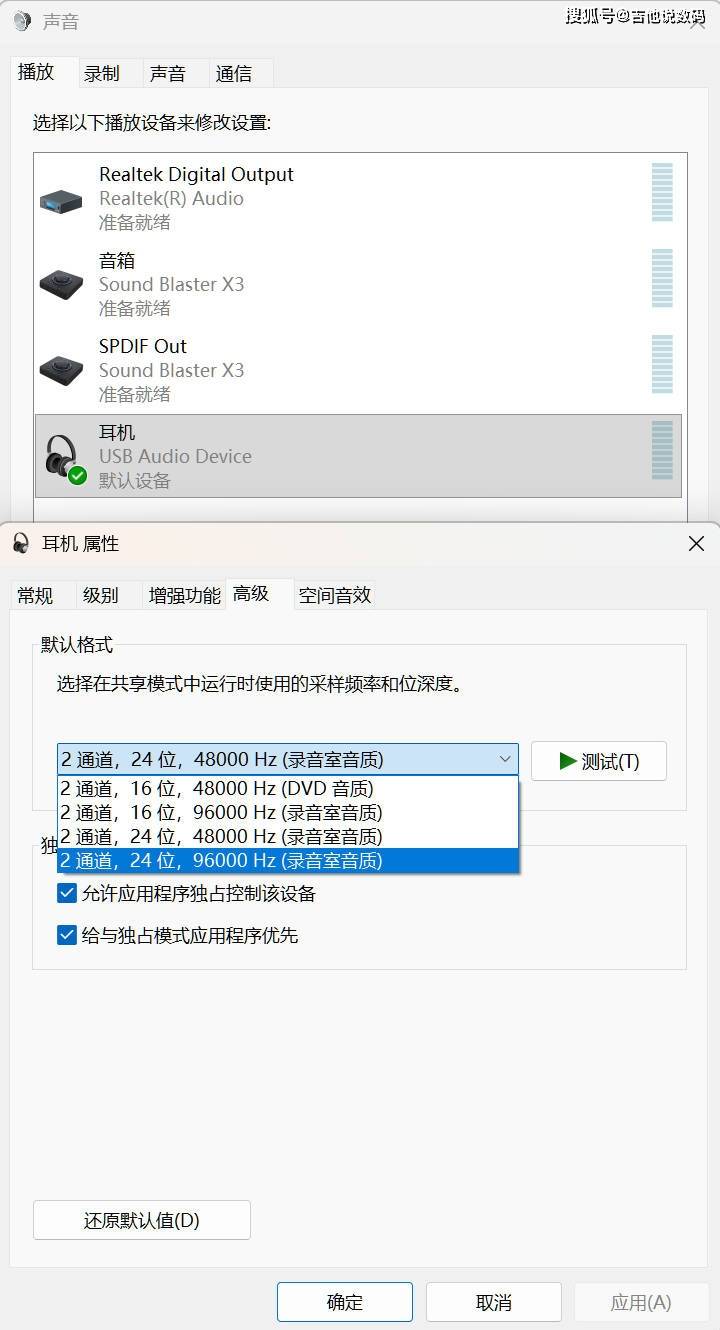
Task: Toggle 给与独占模式应用程序优先 checkbox
Action: [x=67, y=935]
